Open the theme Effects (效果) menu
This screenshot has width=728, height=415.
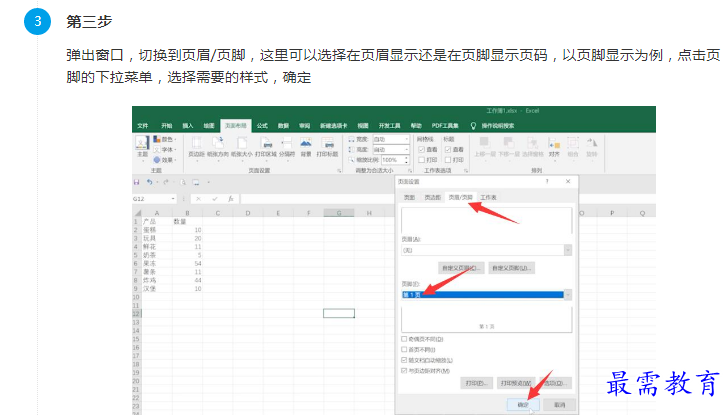[x=164, y=160]
